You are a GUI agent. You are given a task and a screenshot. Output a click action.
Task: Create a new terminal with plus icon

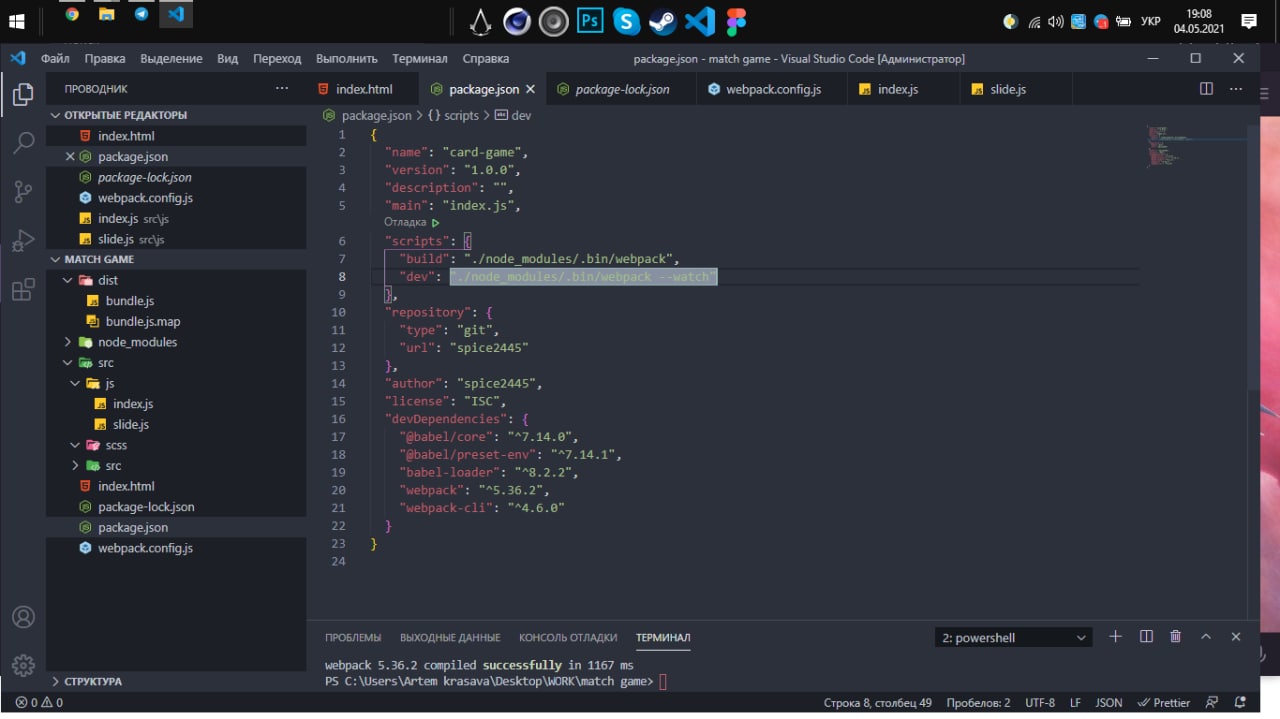(x=1116, y=637)
